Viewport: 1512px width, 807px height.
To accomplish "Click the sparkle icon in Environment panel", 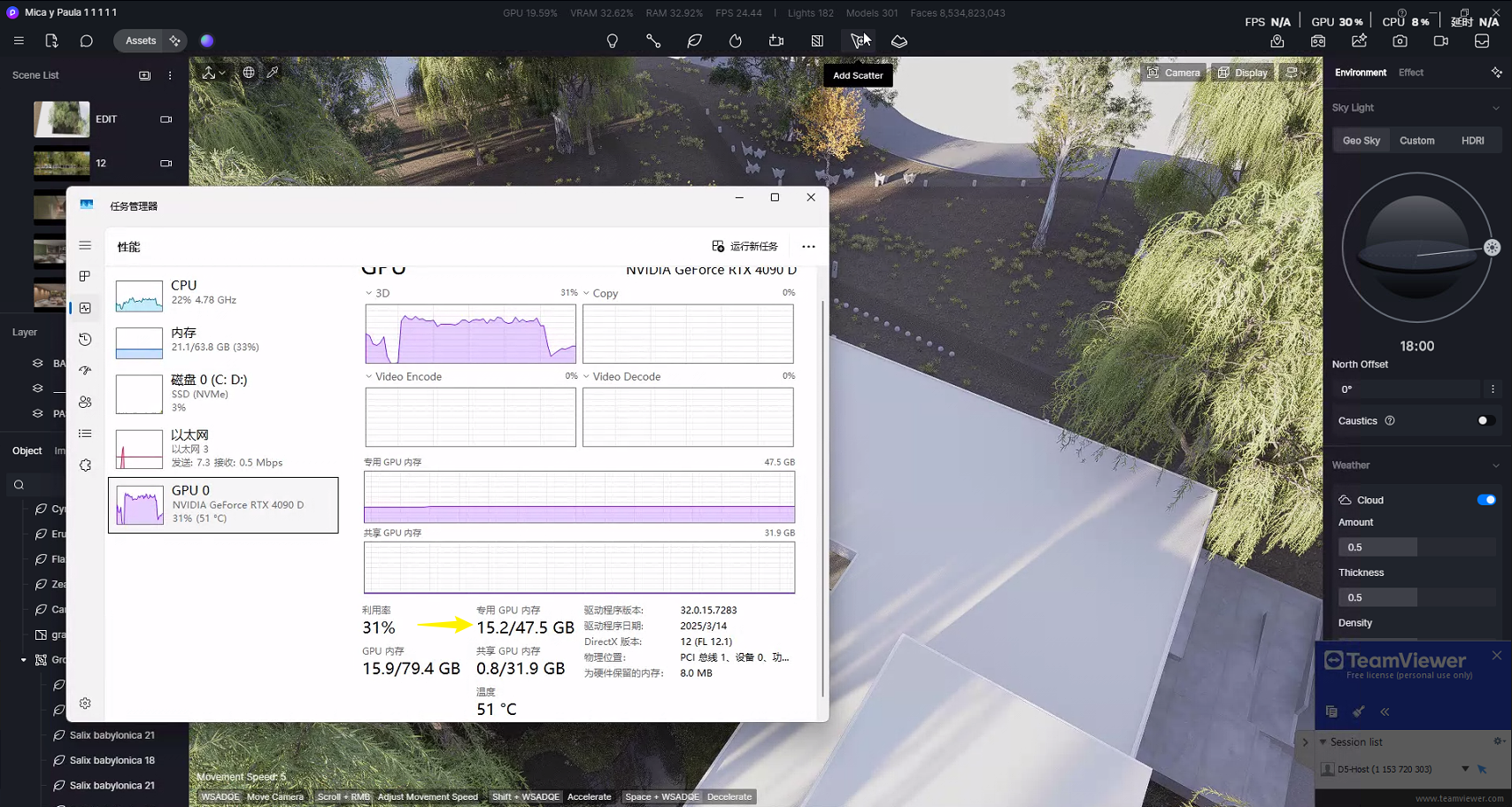I will pos(1496,73).
